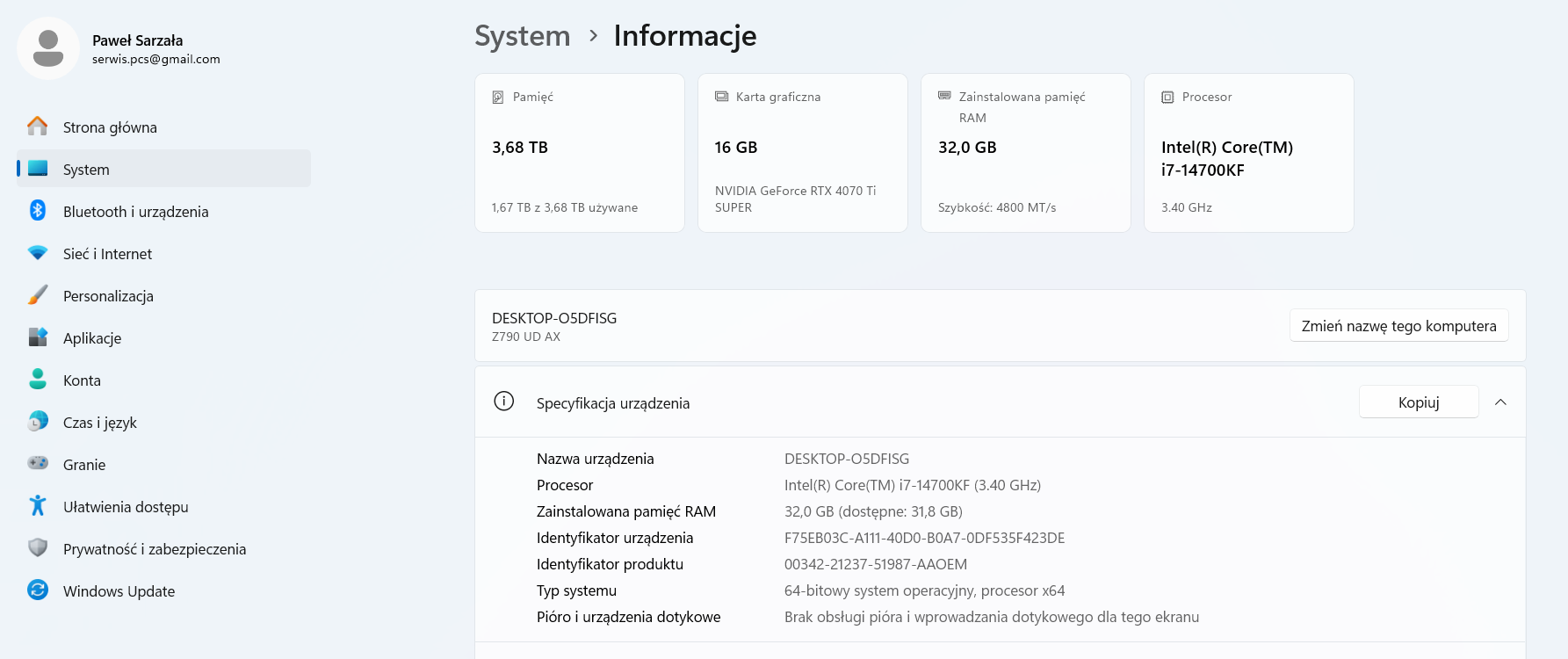Click the Sieć i Internet wifi icon
This screenshot has width=1568, height=659.
(38, 253)
